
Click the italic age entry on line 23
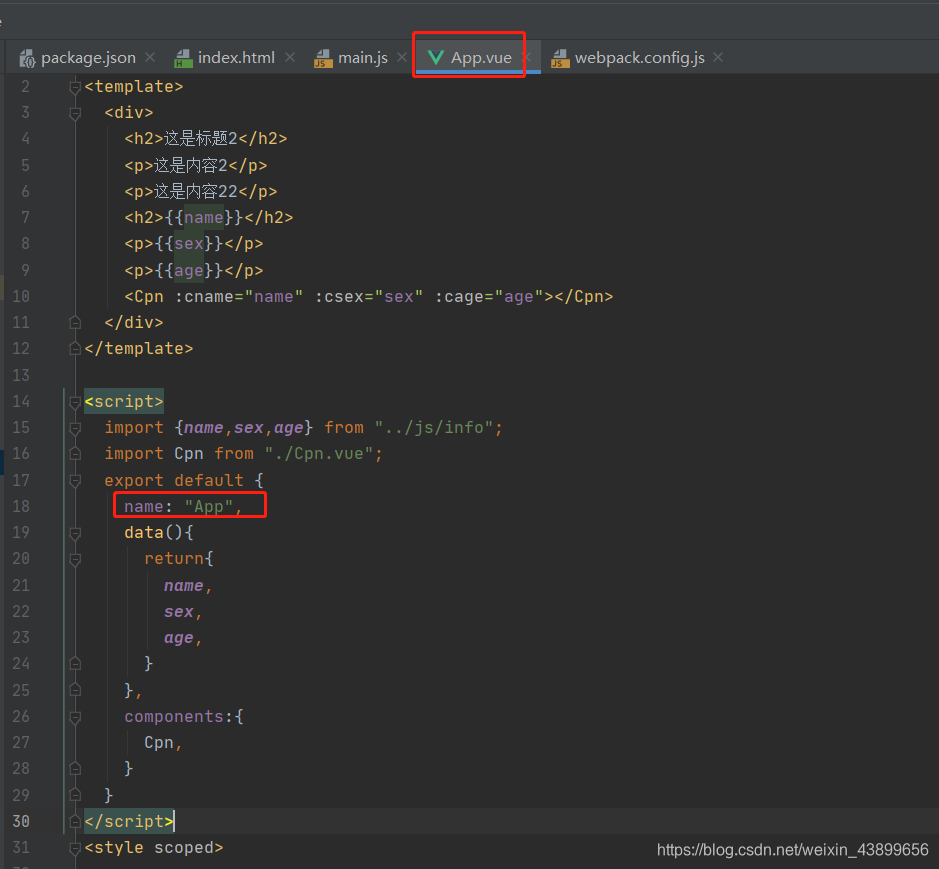[178, 638]
